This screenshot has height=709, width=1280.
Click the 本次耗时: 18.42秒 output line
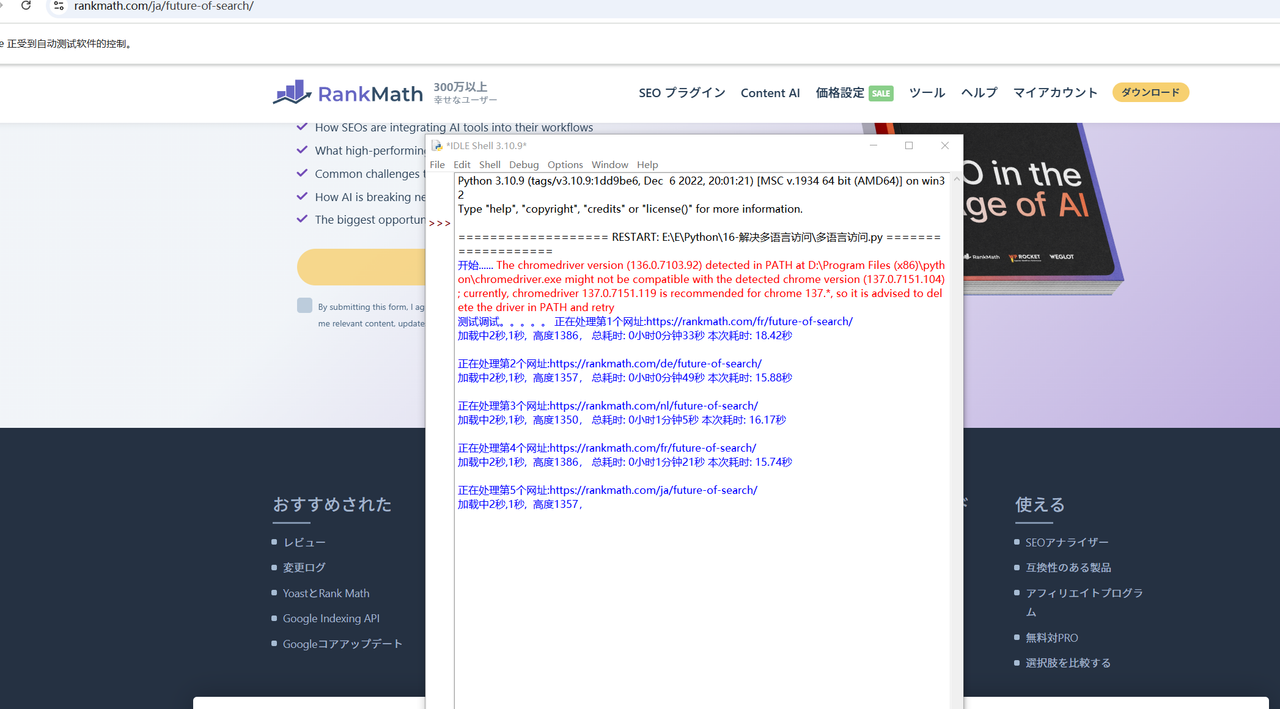point(625,336)
